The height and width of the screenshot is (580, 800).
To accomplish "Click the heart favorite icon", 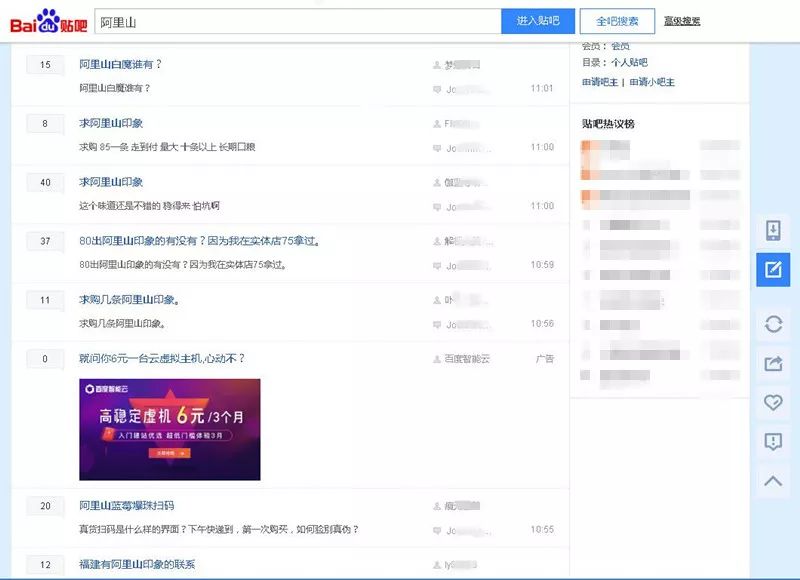I will [x=772, y=402].
